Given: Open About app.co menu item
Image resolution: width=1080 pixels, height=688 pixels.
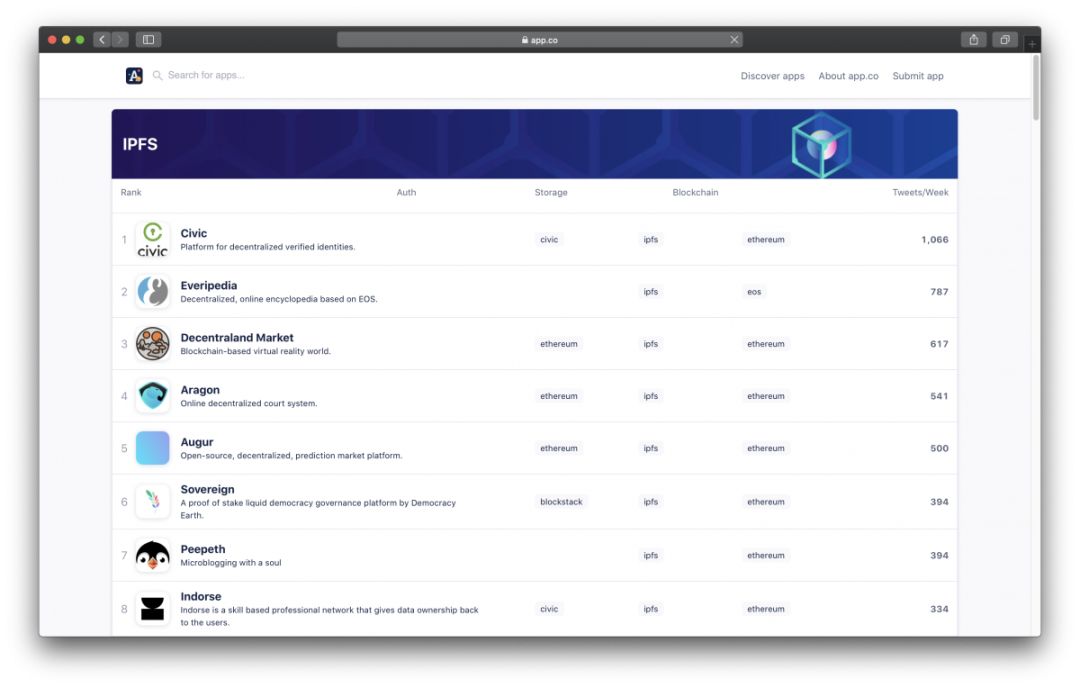Looking at the screenshot, I should pos(848,76).
